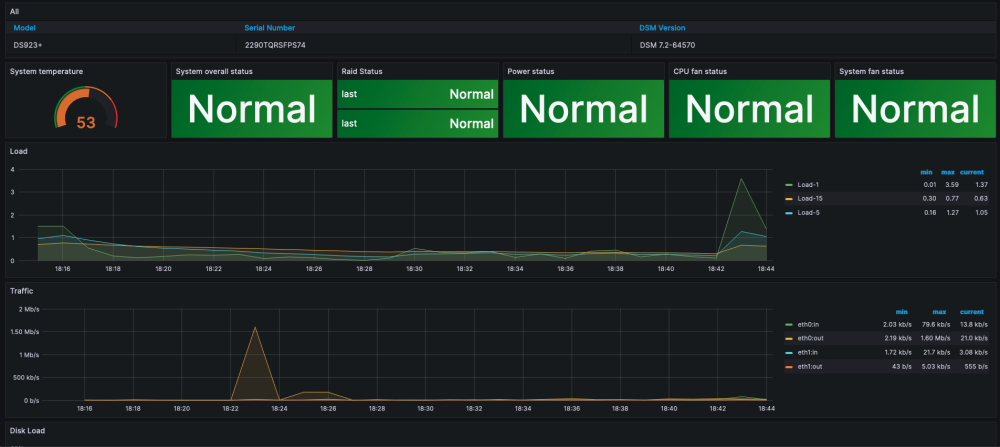Click the yellow Load-15 legend color marker
Image resolution: width=1000 pixels, height=447 pixels.
pos(790,198)
